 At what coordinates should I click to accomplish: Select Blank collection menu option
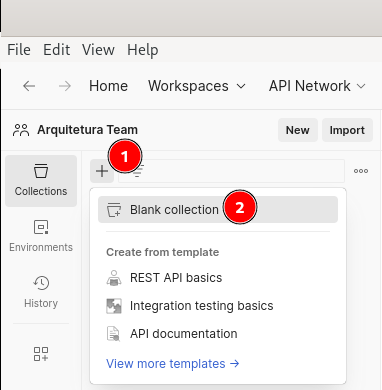[218, 210]
